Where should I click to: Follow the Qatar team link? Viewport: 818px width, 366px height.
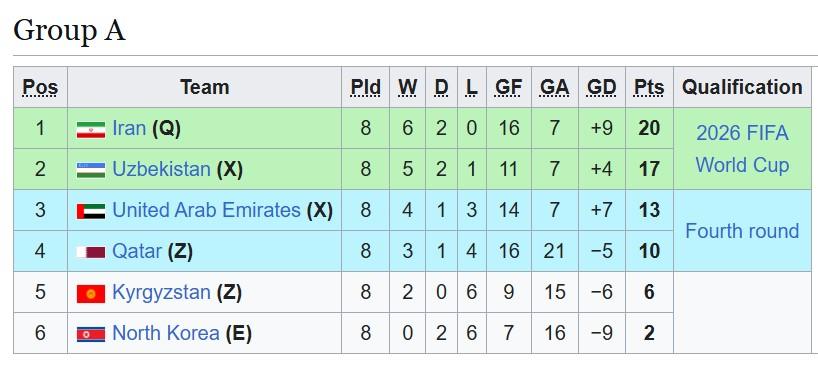(137, 251)
